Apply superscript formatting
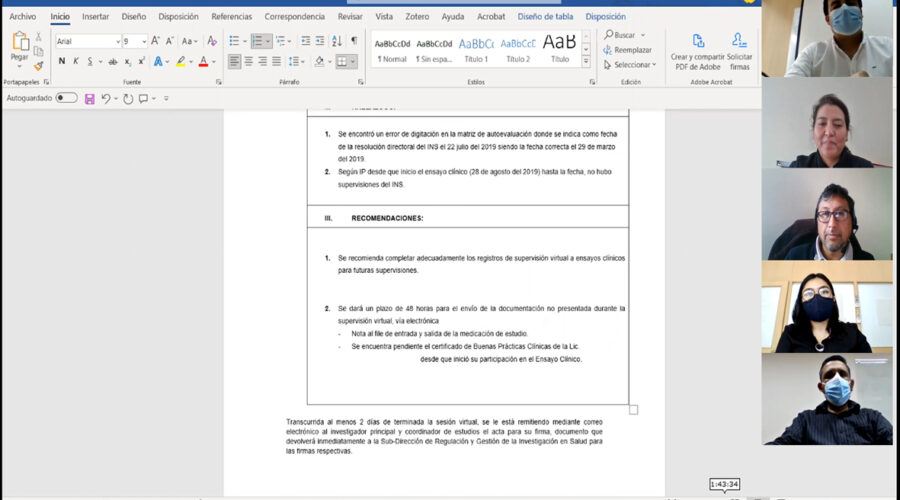This screenshot has height=500, width=900. pos(141,61)
